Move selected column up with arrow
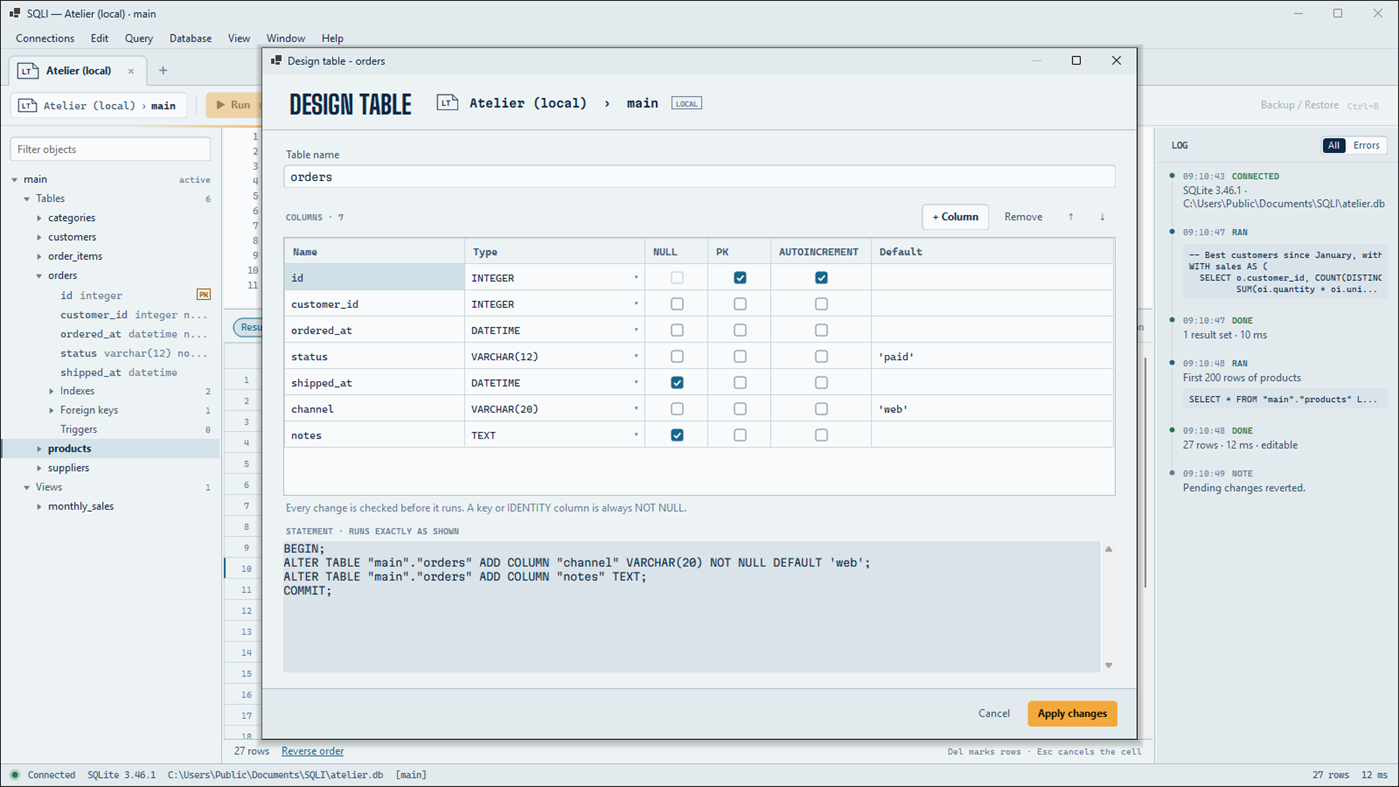Image resolution: width=1399 pixels, height=787 pixels. coord(1071,217)
